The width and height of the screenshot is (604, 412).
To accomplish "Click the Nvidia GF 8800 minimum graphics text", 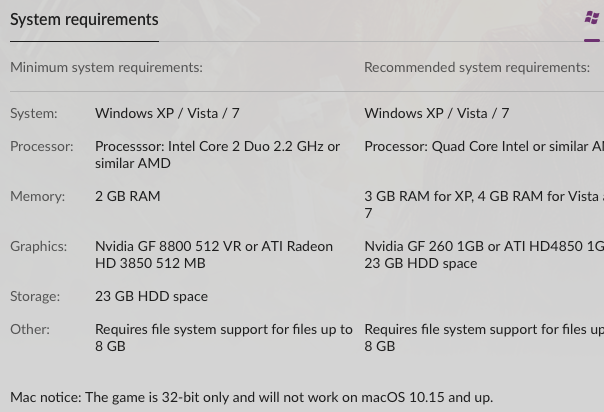I will (214, 255).
